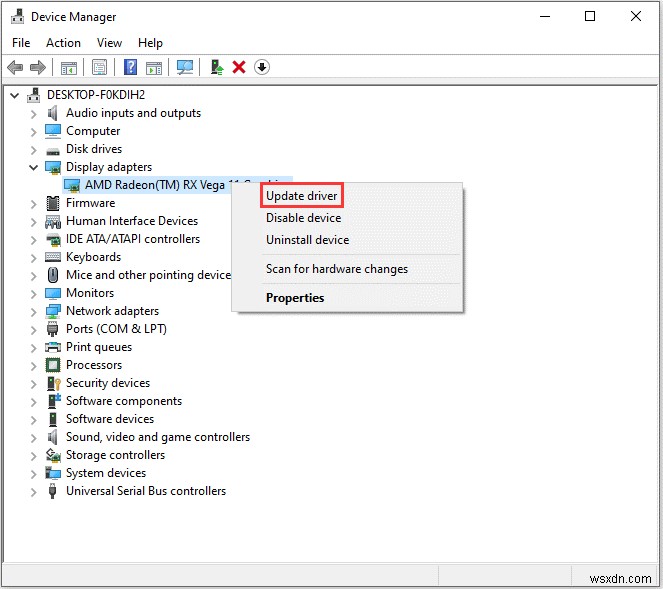Click the Mice and other pointing devices icon

[x=53, y=275]
